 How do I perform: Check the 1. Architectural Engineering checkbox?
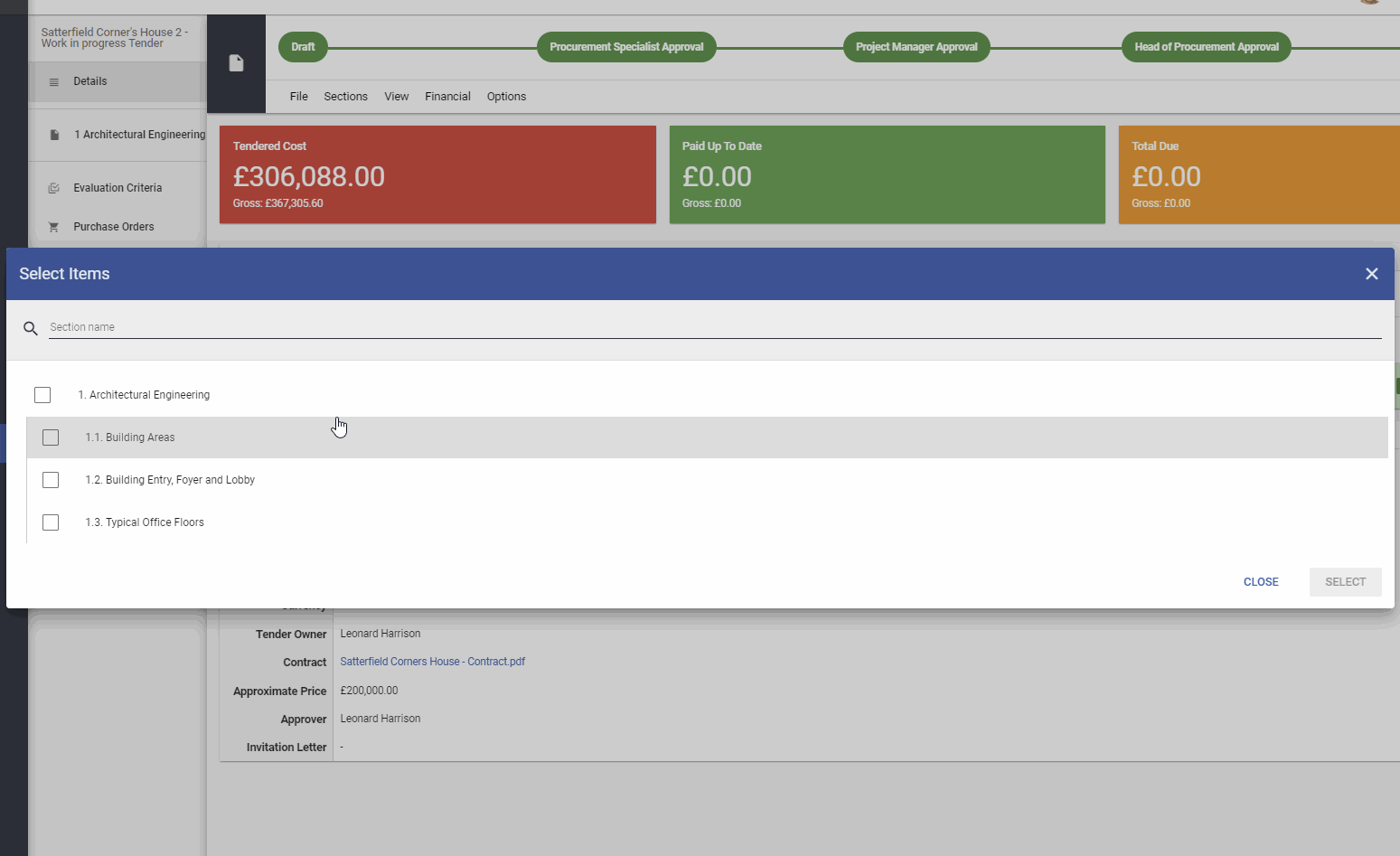coord(42,395)
